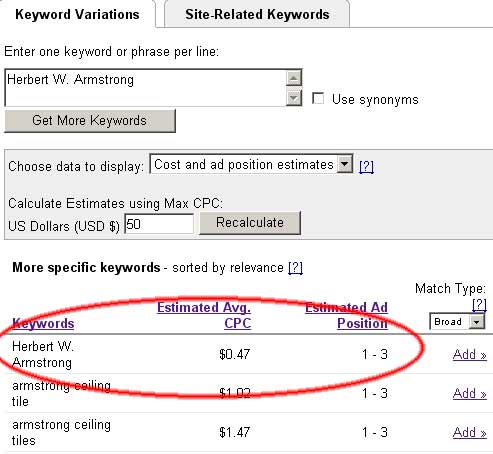Enable the Use synonyms checkbox
This screenshot has height=454, width=493.
pos(318,99)
